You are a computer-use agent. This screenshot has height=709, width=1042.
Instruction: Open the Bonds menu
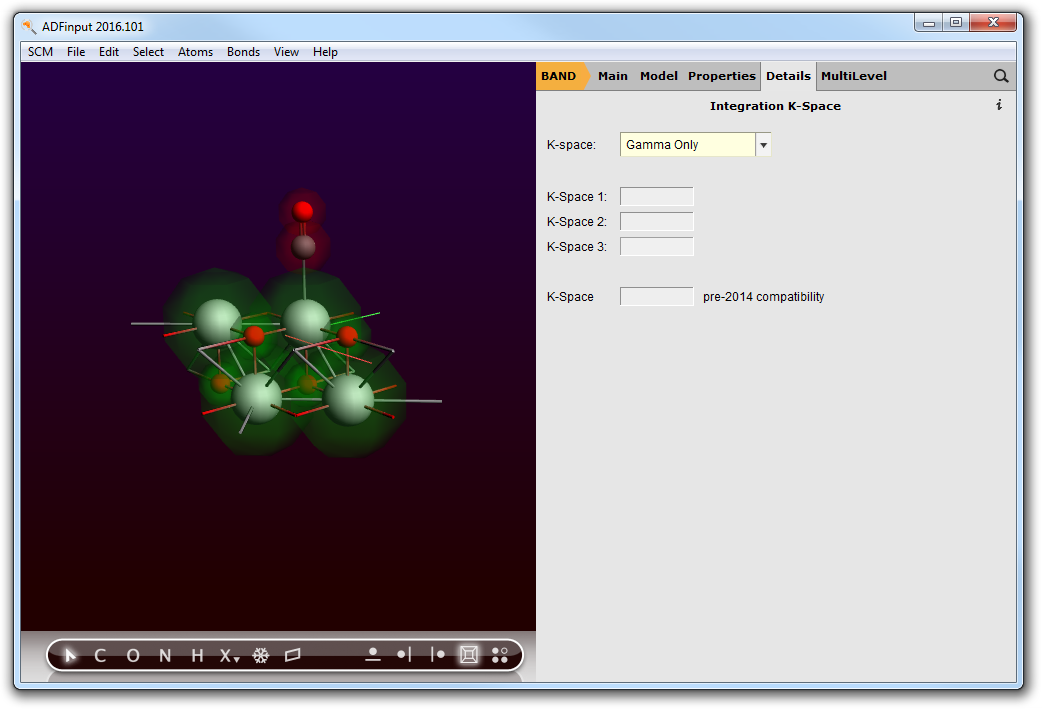[x=243, y=52]
